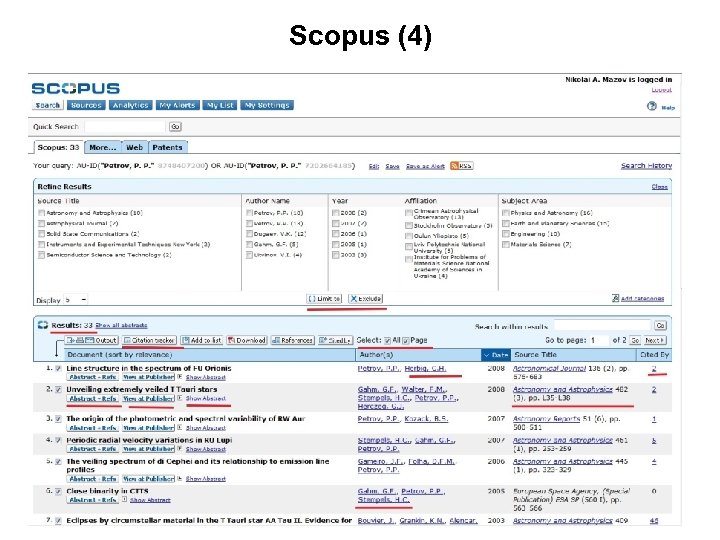This screenshot has height=540, width=720.
Task: Click the Go to page number field
Action: click(x=599, y=340)
